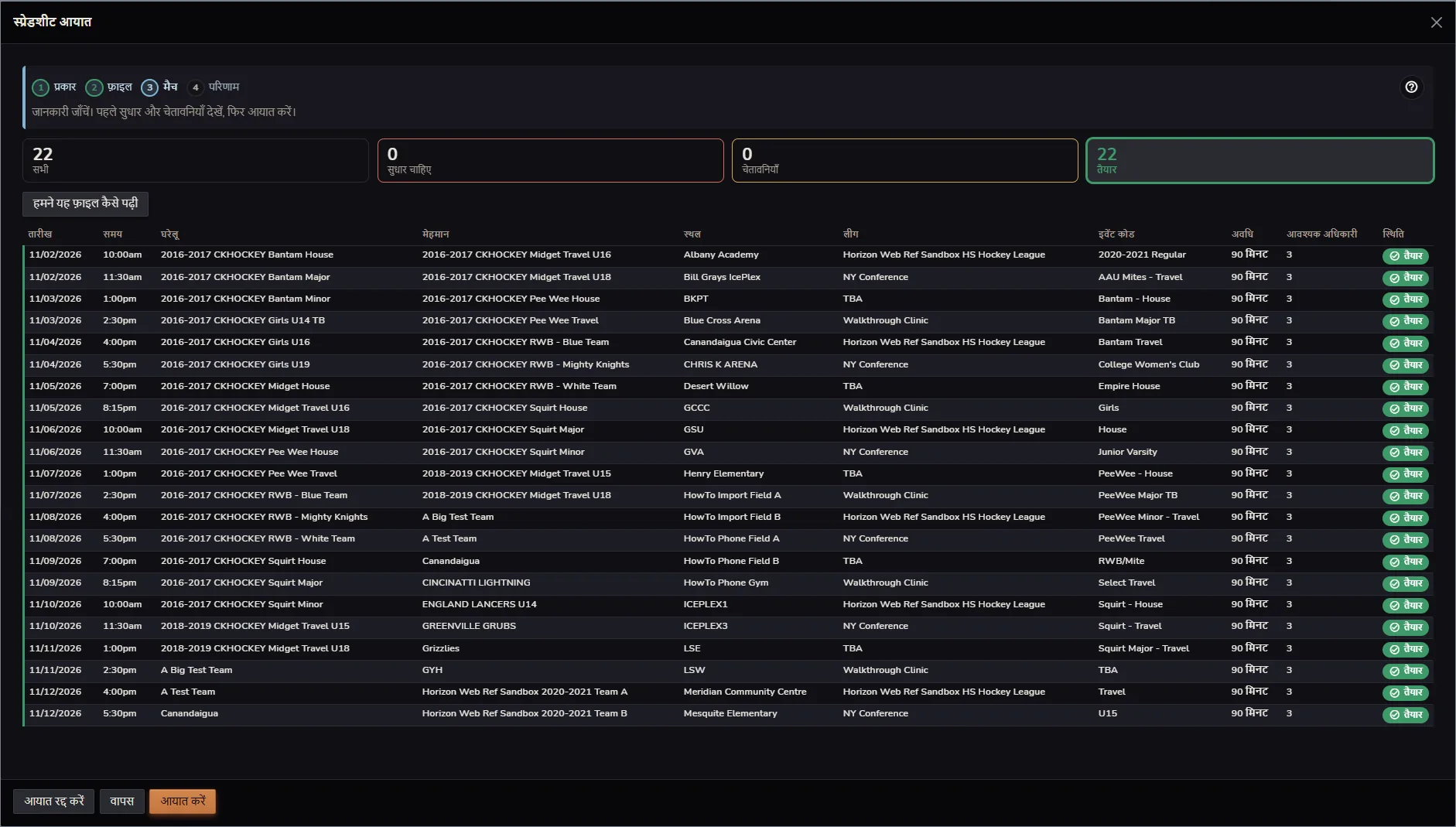
Task: Click the स्थिति column header
Action: pos(1393,234)
